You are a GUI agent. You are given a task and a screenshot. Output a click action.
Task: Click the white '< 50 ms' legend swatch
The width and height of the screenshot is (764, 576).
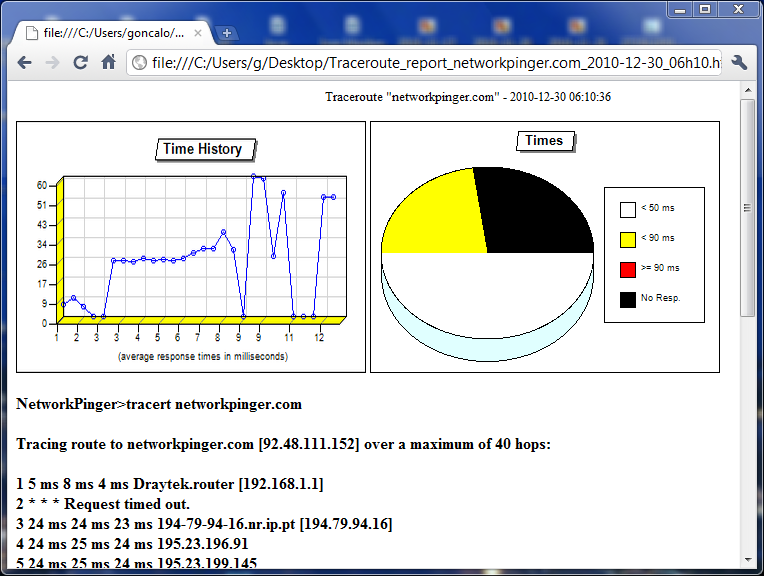coord(628,210)
